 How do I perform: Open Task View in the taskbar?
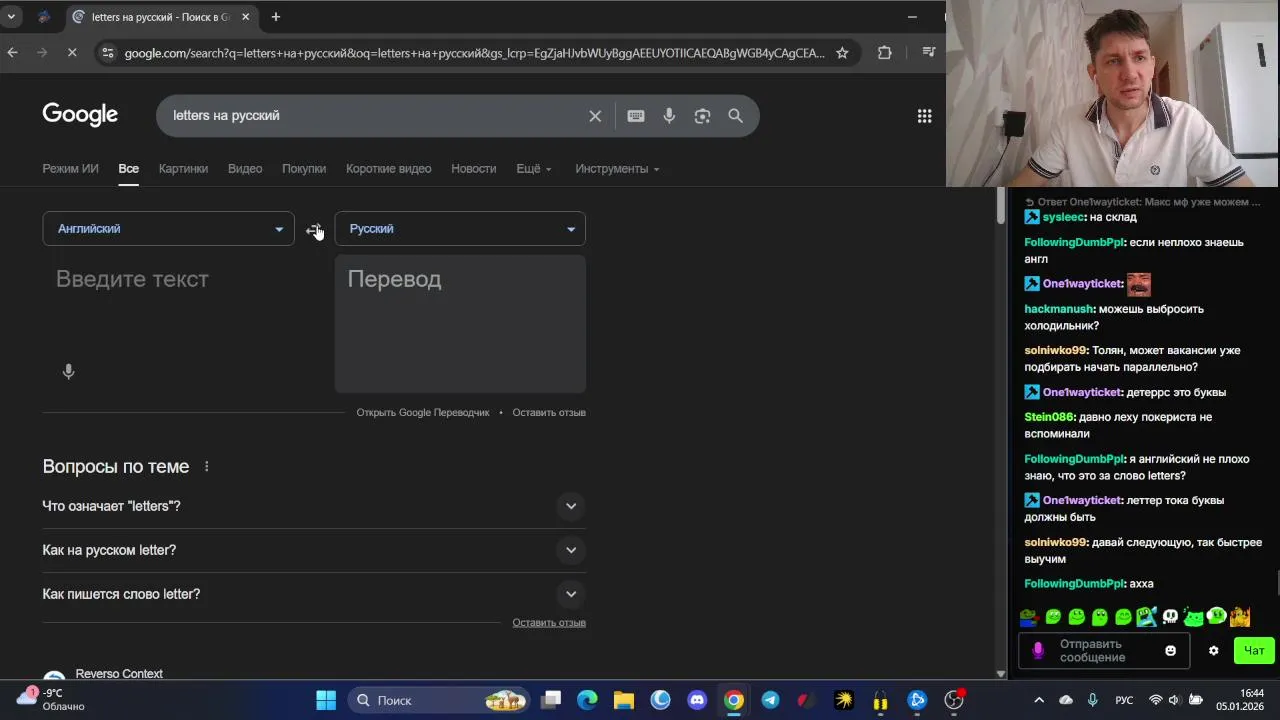point(551,700)
